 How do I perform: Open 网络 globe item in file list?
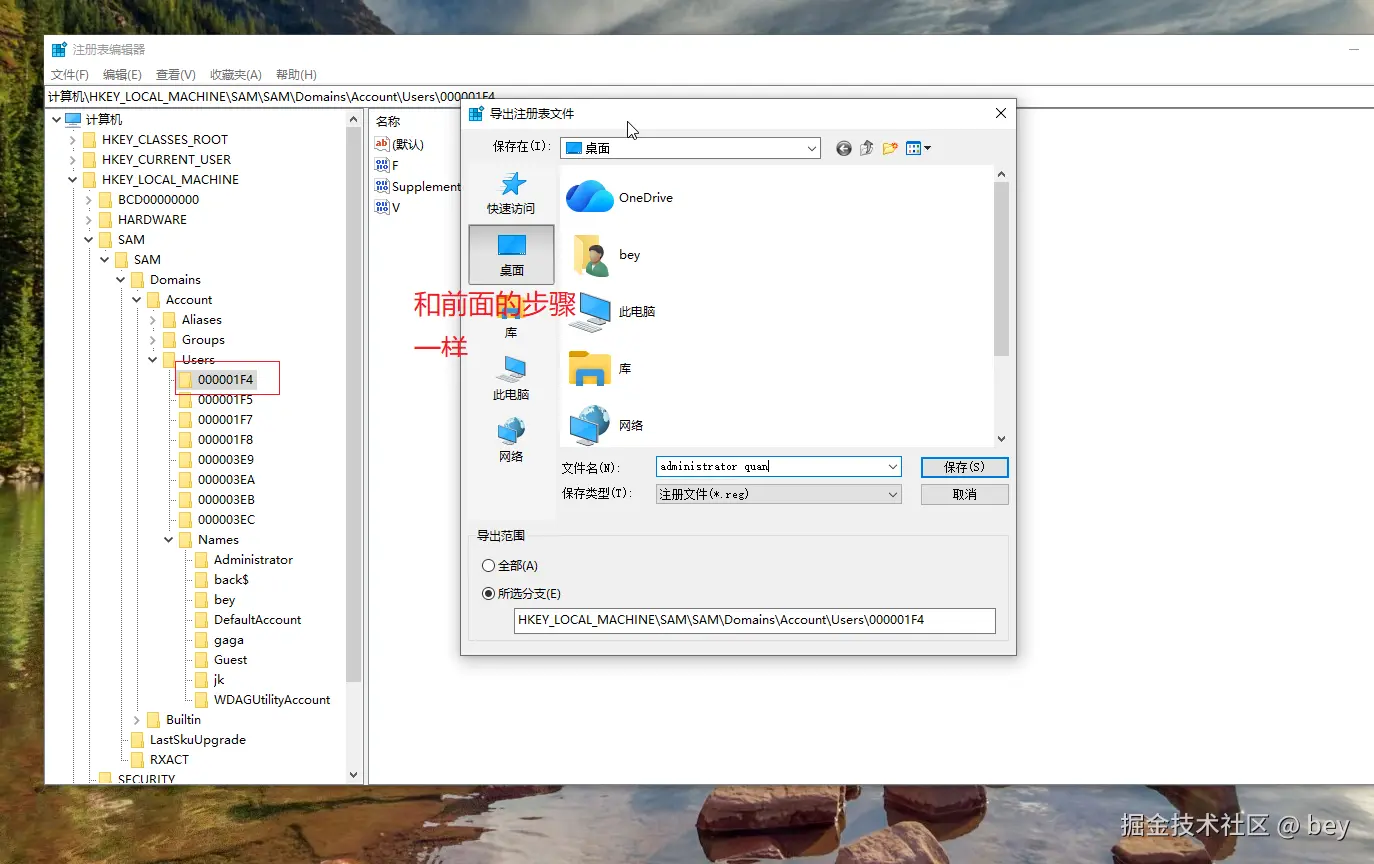(607, 425)
